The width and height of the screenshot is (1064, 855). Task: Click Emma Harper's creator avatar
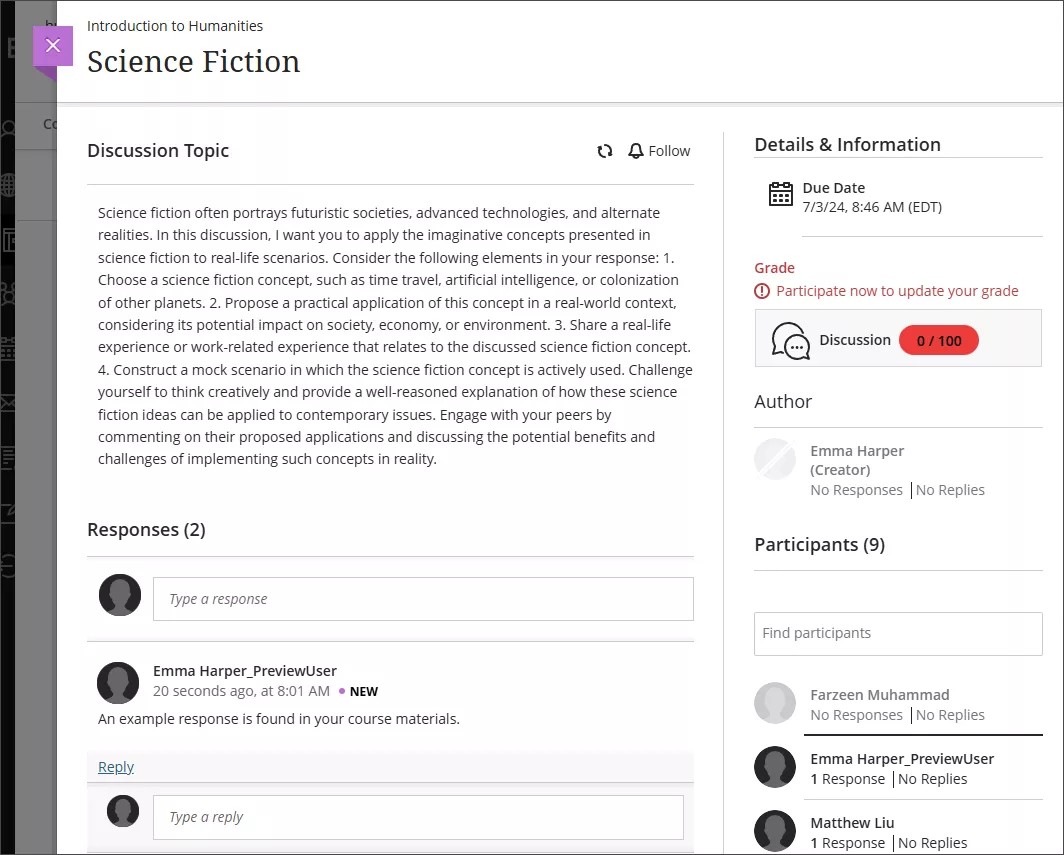click(x=775, y=459)
